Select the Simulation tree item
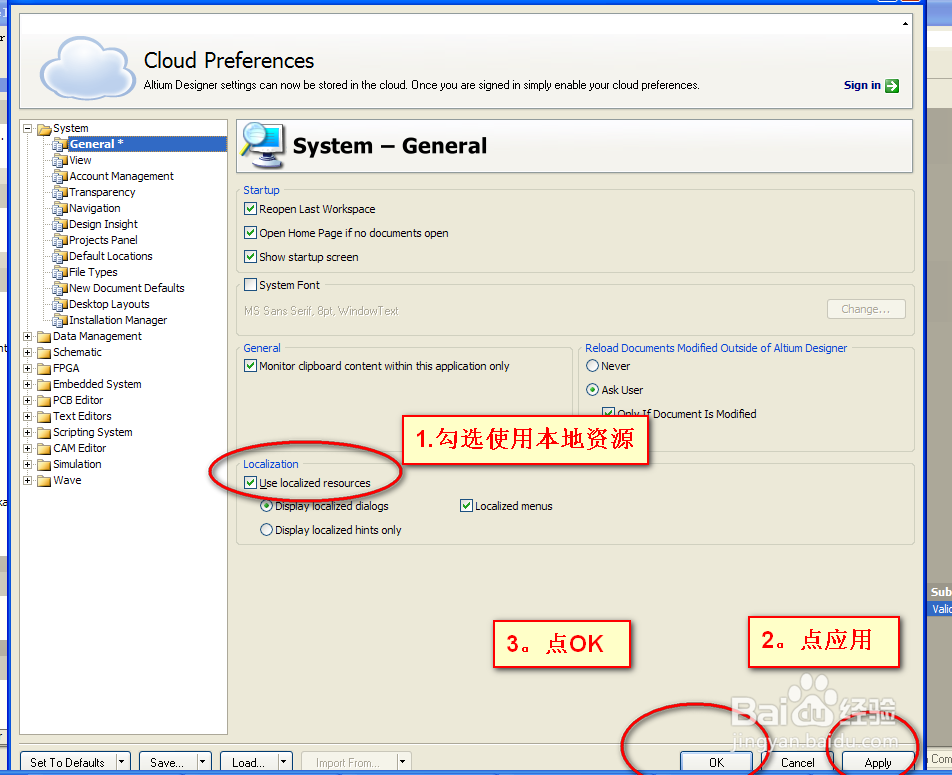 [x=77, y=464]
